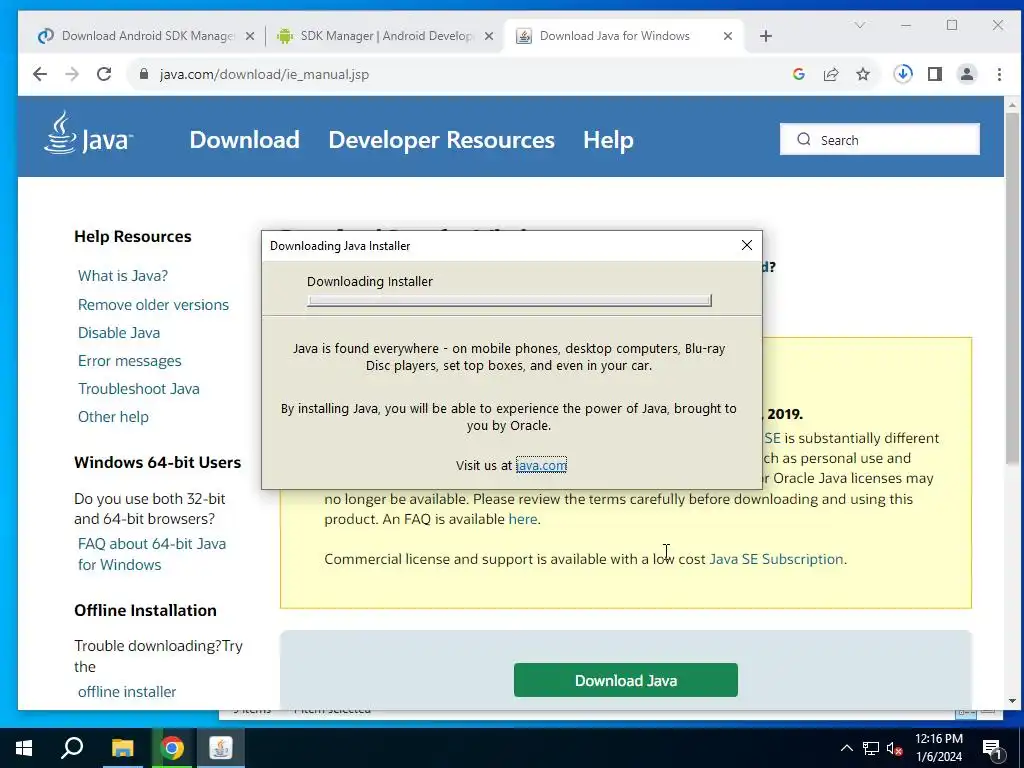Open the tab search dropdown chevron
1024x768 pixels.
[x=860, y=25]
